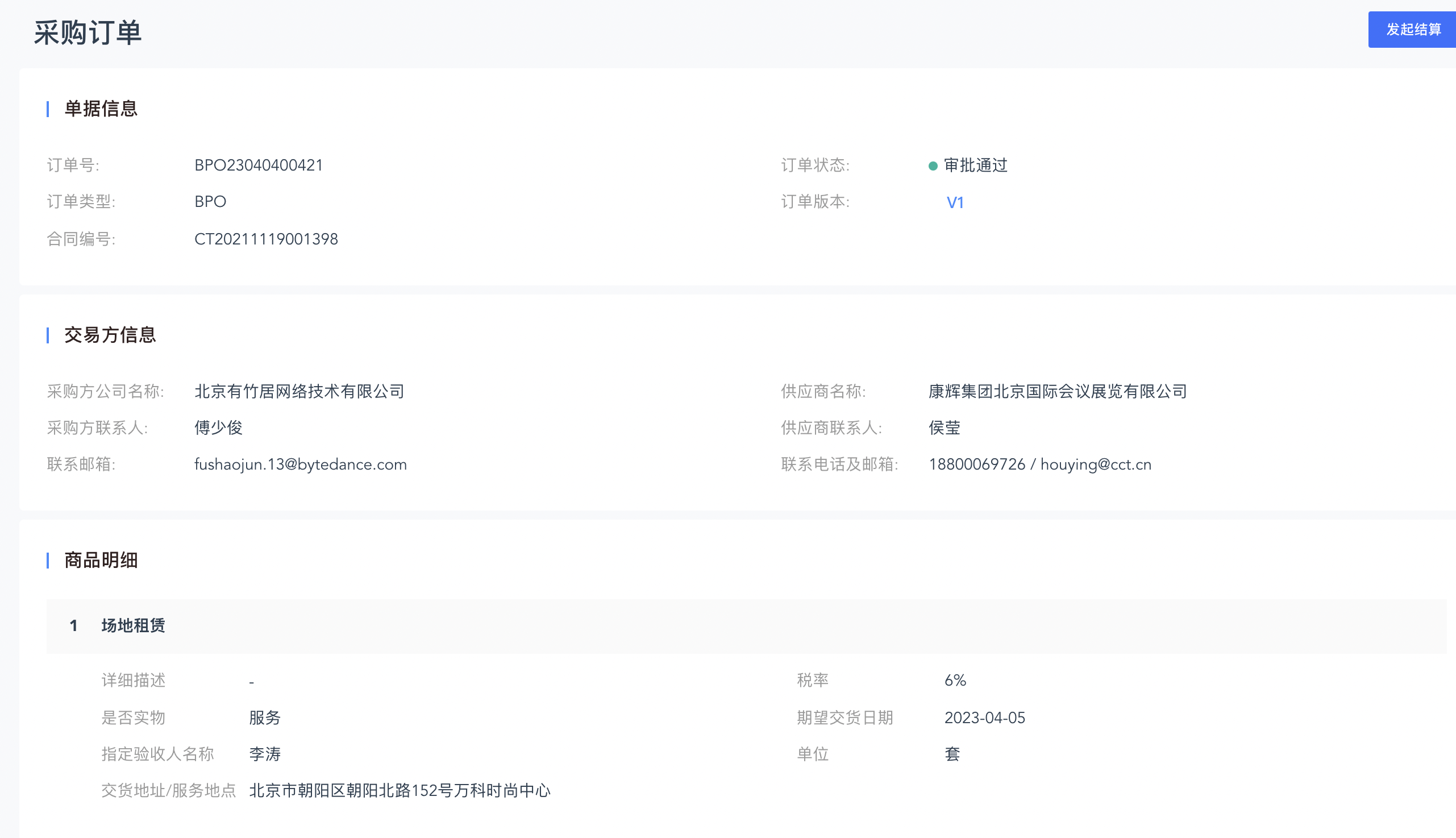Viewport: 1456px width, 838px height.
Task: Click supplier name 康辉集团北京国际会议展览有限公司
Action: pyautogui.click(x=1058, y=391)
